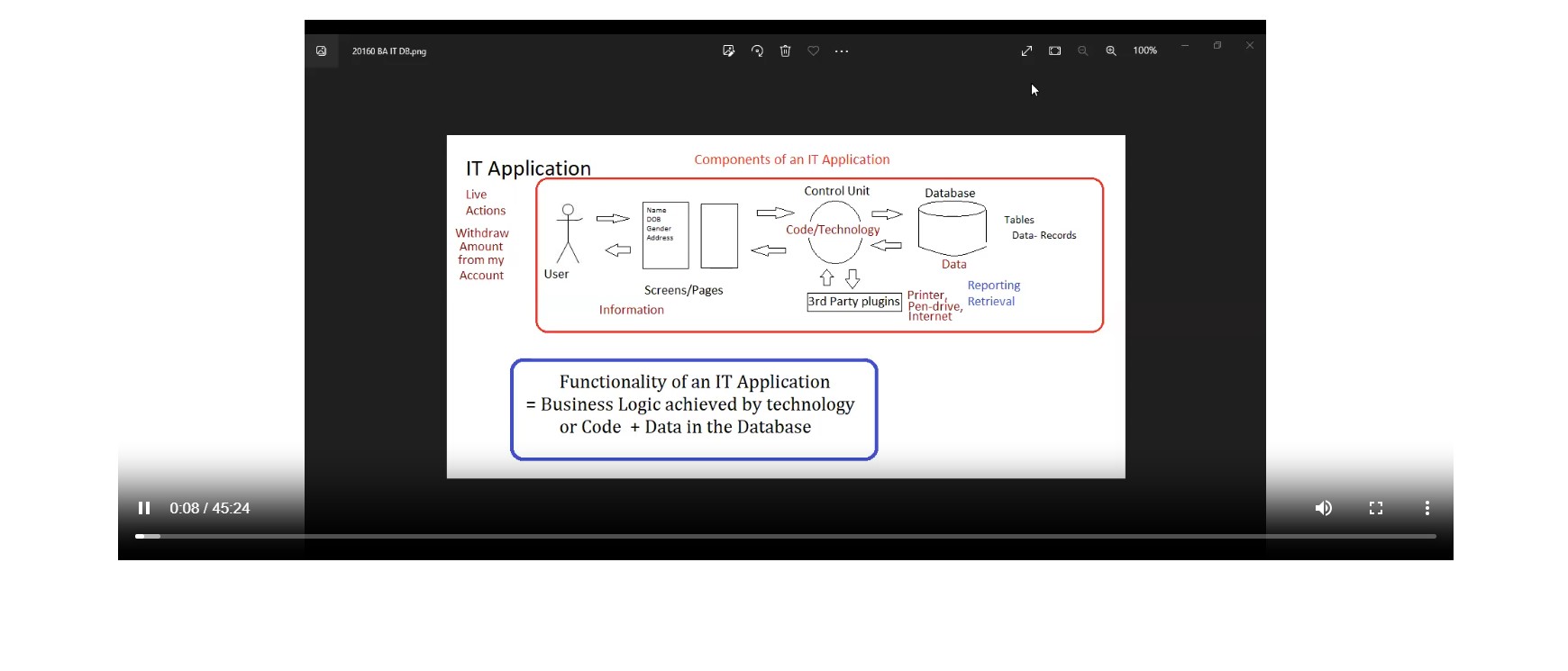Viewport: 1568px width, 671px height.
Task: Click the fit to window icon
Action: pyautogui.click(x=1054, y=51)
